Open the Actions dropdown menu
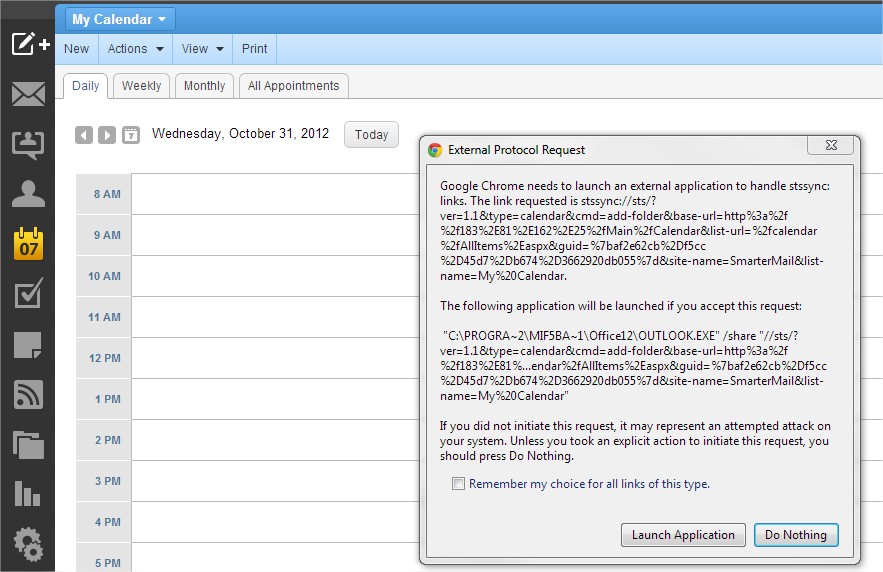Screen dimensions: 883x572 point(136,49)
